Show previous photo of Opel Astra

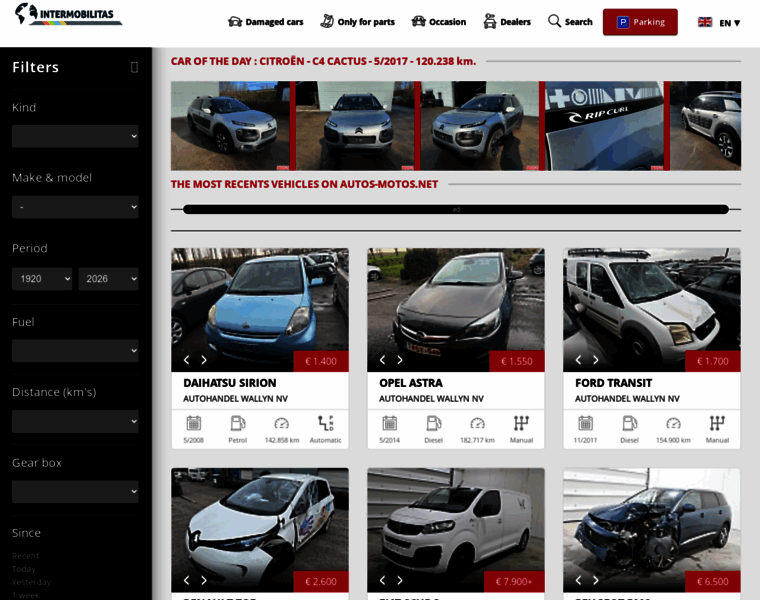[382, 360]
